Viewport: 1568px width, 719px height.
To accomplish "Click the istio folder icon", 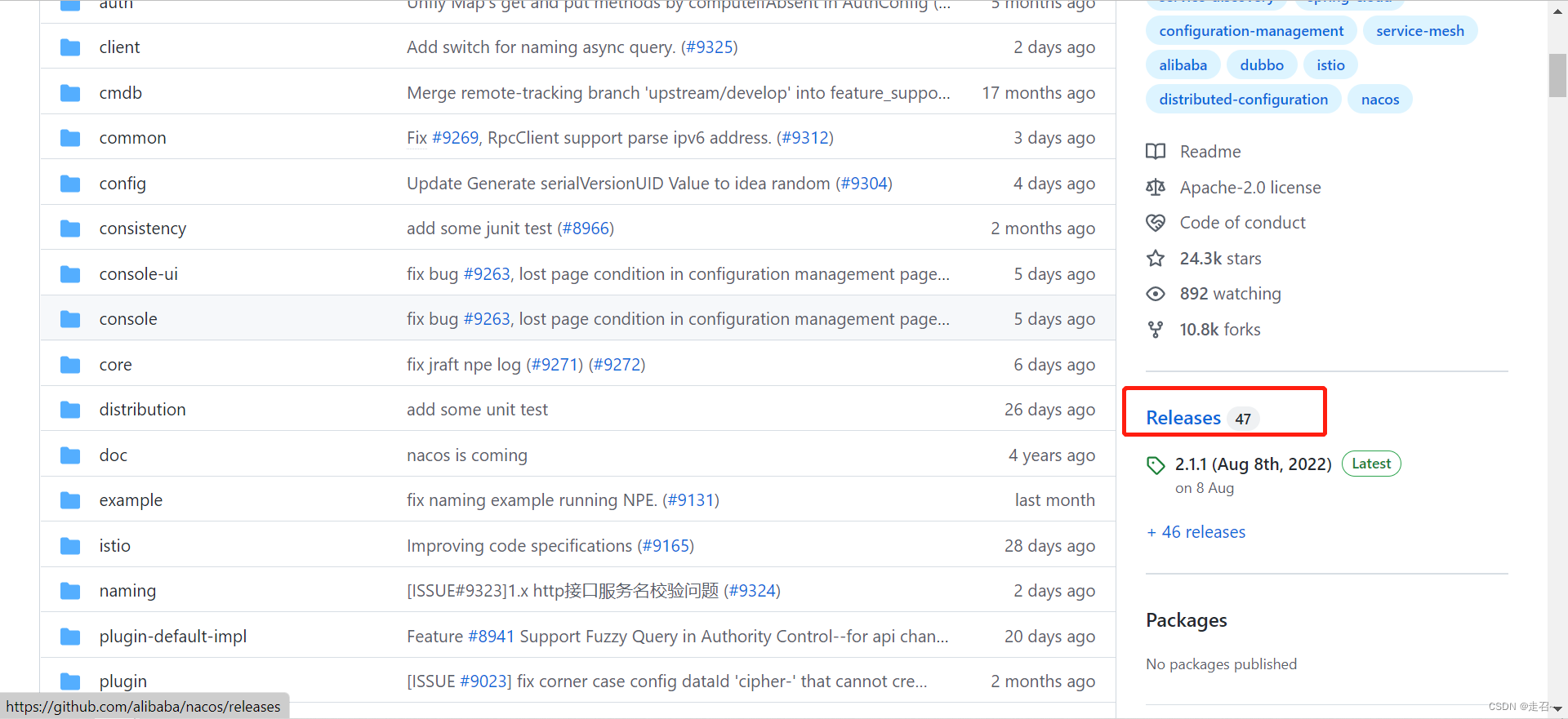I will 70,546.
